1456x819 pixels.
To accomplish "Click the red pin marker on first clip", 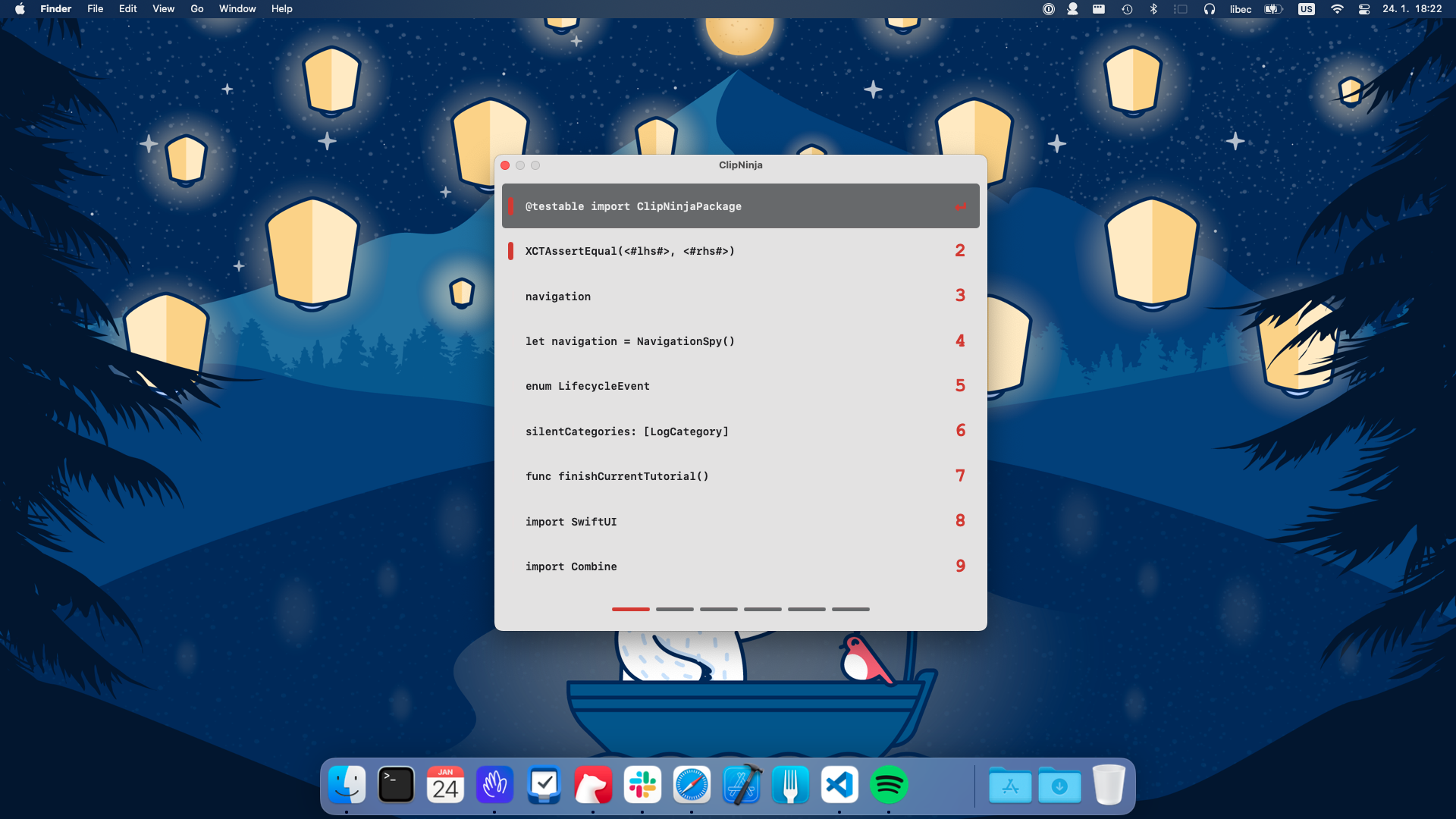I will click(510, 206).
